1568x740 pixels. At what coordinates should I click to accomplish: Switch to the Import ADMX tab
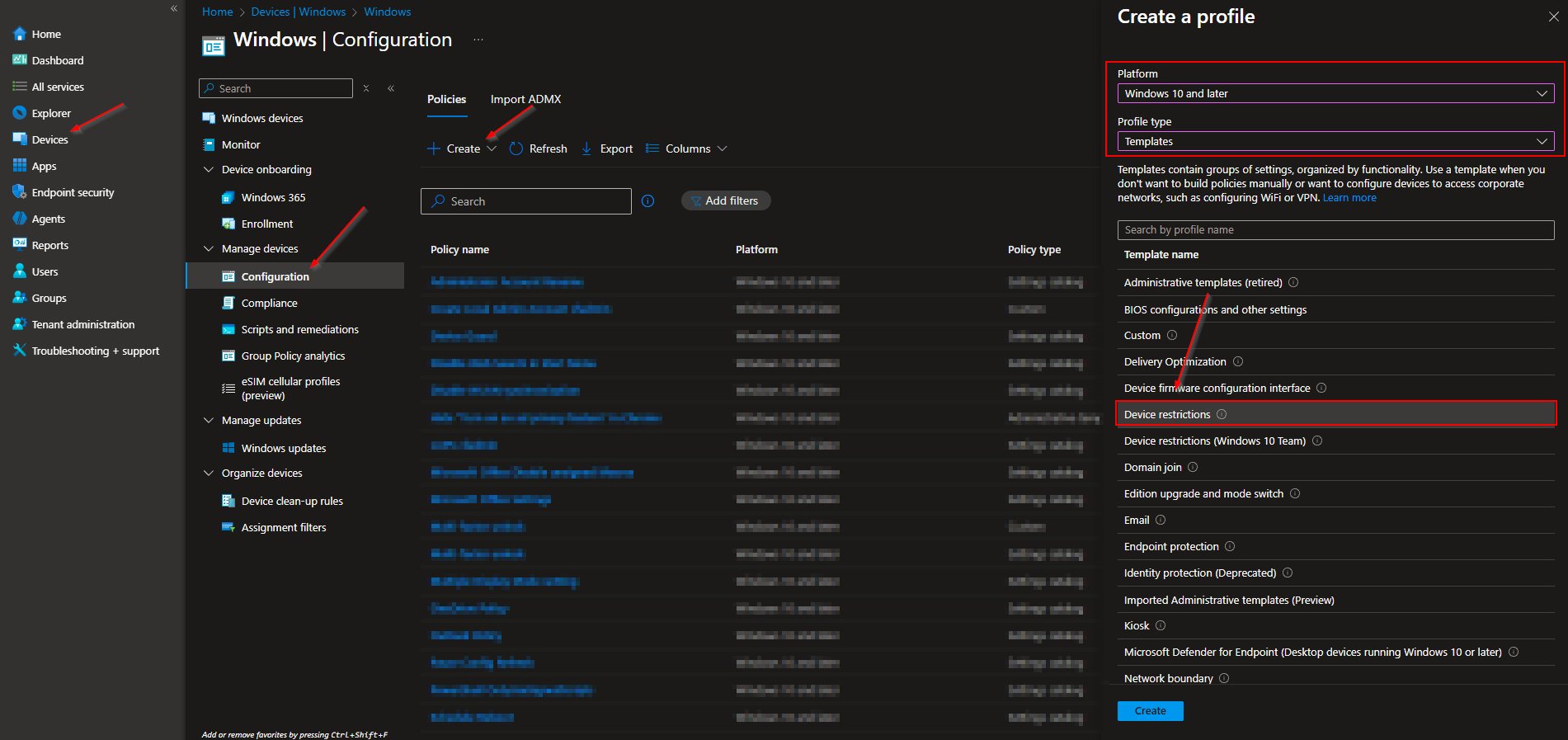[525, 99]
